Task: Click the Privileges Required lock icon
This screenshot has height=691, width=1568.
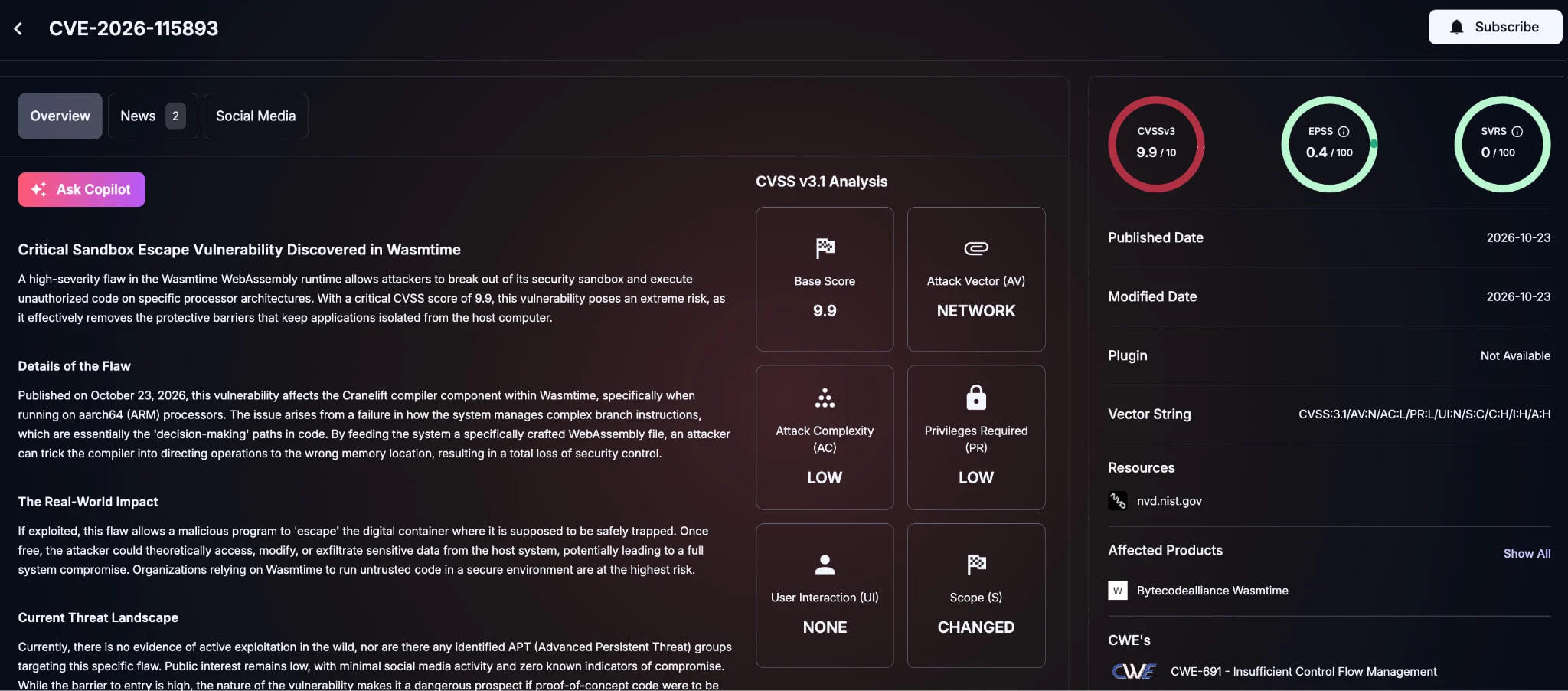Action: [975, 398]
